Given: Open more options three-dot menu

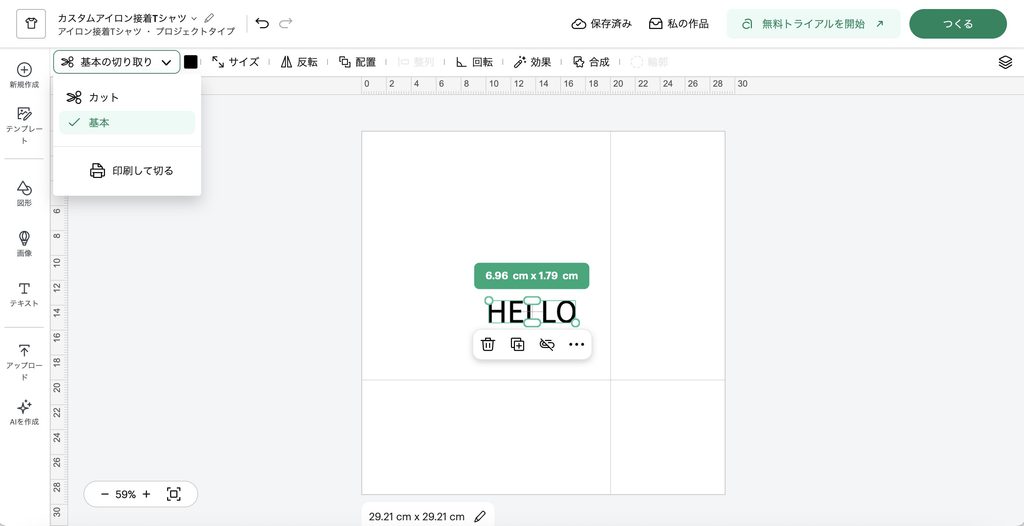Looking at the screenshot, I should coord(577,344).
